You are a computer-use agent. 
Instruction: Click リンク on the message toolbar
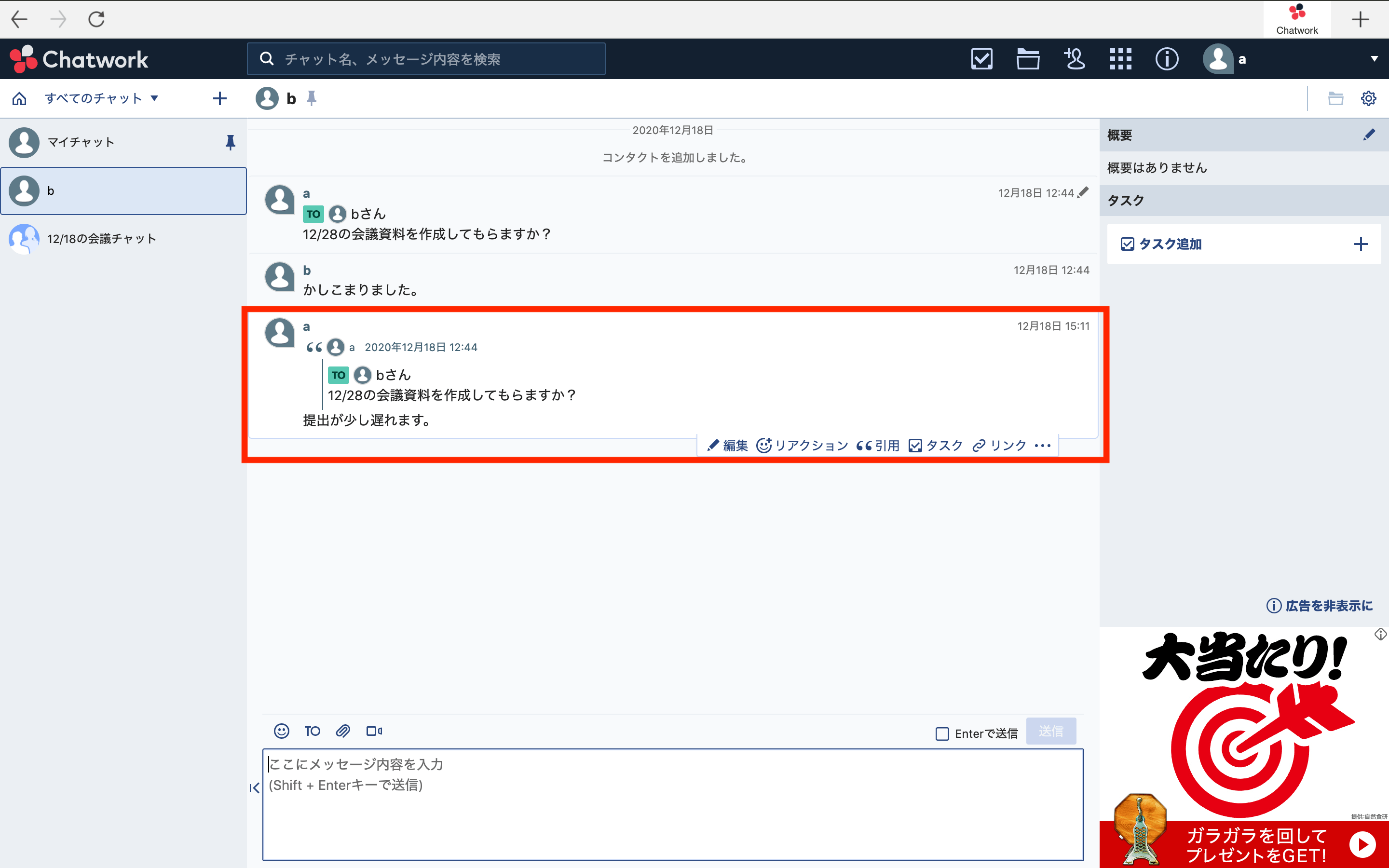pos(999,446)
